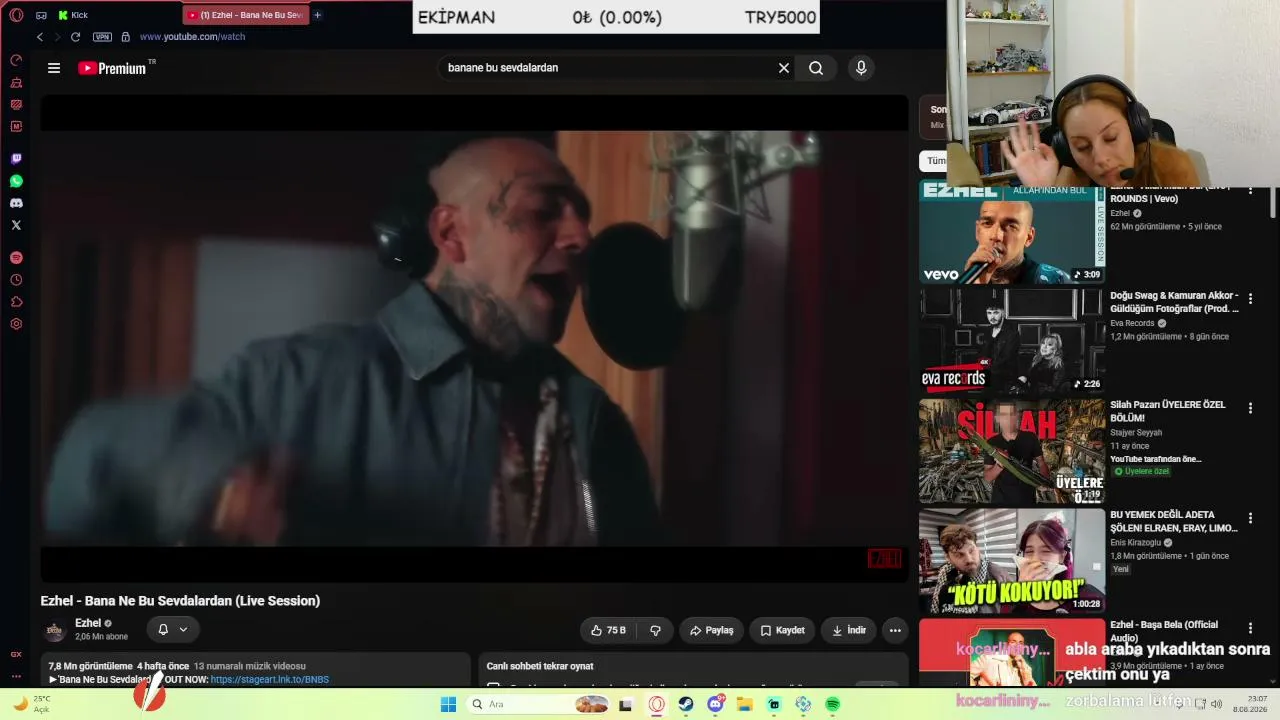Share the video via Paylaş

tap(712, 630)
